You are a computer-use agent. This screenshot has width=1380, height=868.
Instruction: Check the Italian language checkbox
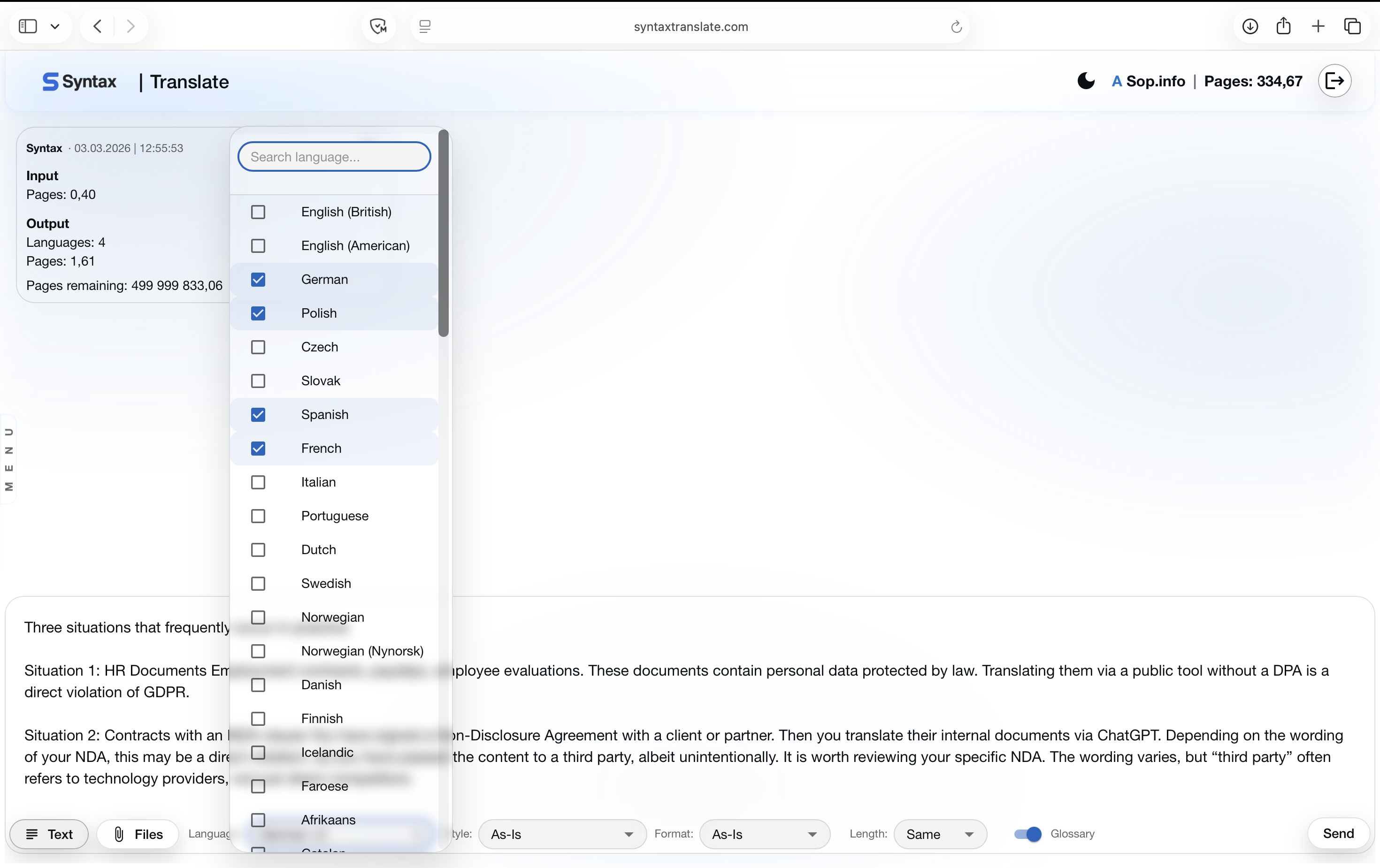pos(258,482)
